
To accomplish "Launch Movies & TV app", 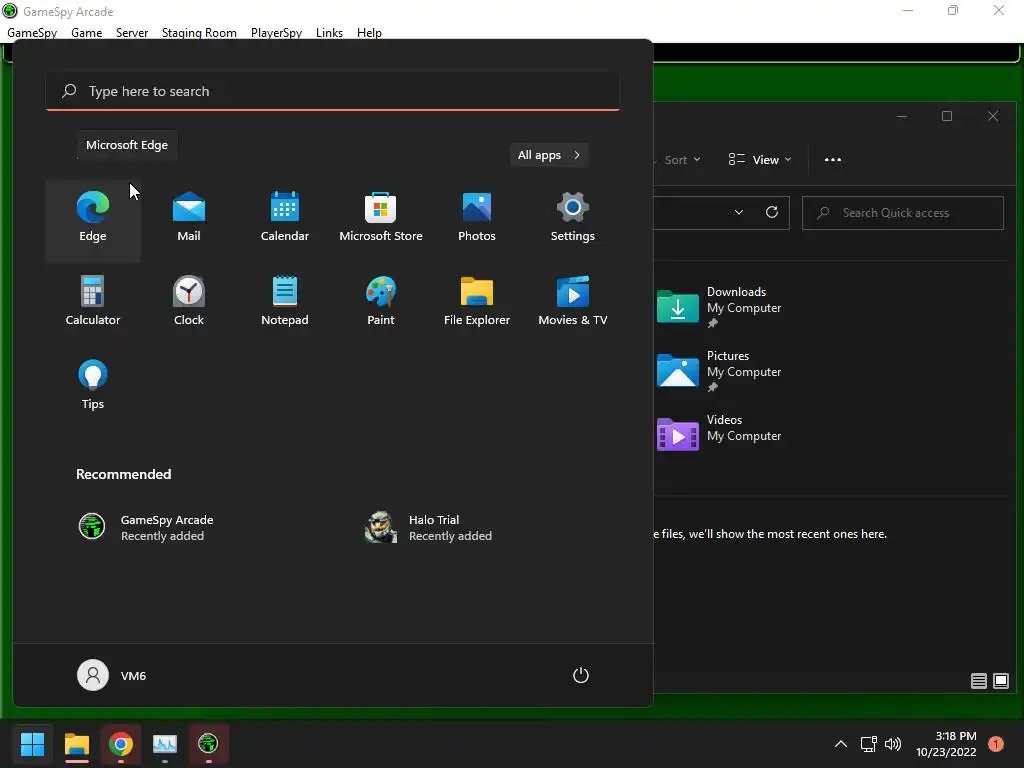I will pos(573,303).
